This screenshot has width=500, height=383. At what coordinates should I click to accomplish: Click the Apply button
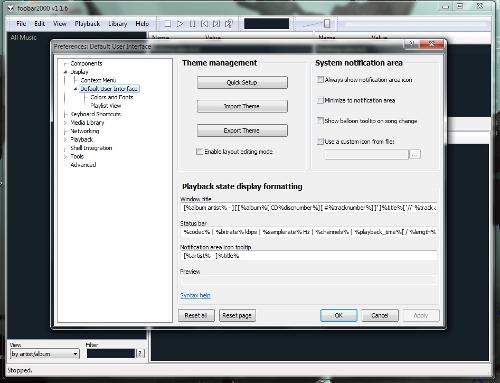click(421, 315)
